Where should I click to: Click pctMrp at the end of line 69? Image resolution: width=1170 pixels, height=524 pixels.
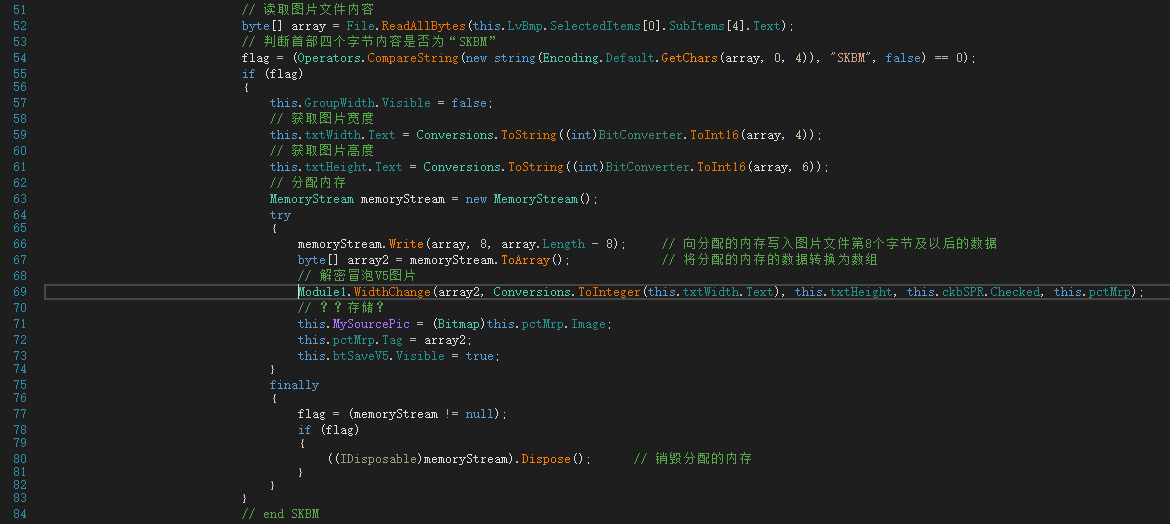click(x=1110, y=292)
